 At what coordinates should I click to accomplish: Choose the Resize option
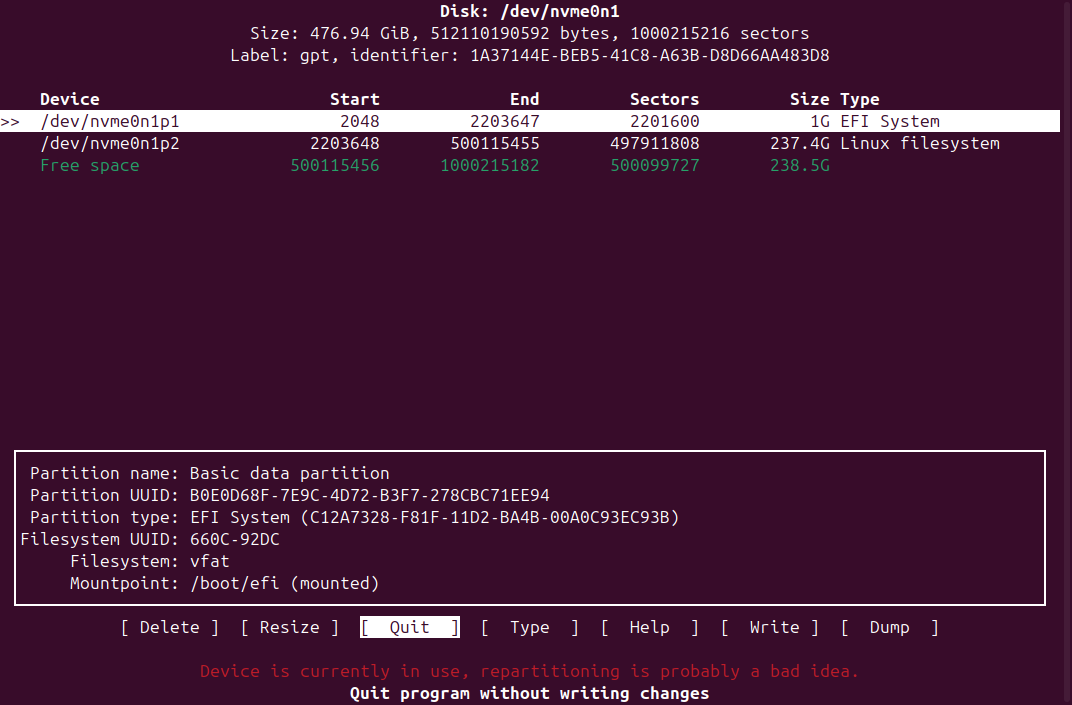[289, 628]
